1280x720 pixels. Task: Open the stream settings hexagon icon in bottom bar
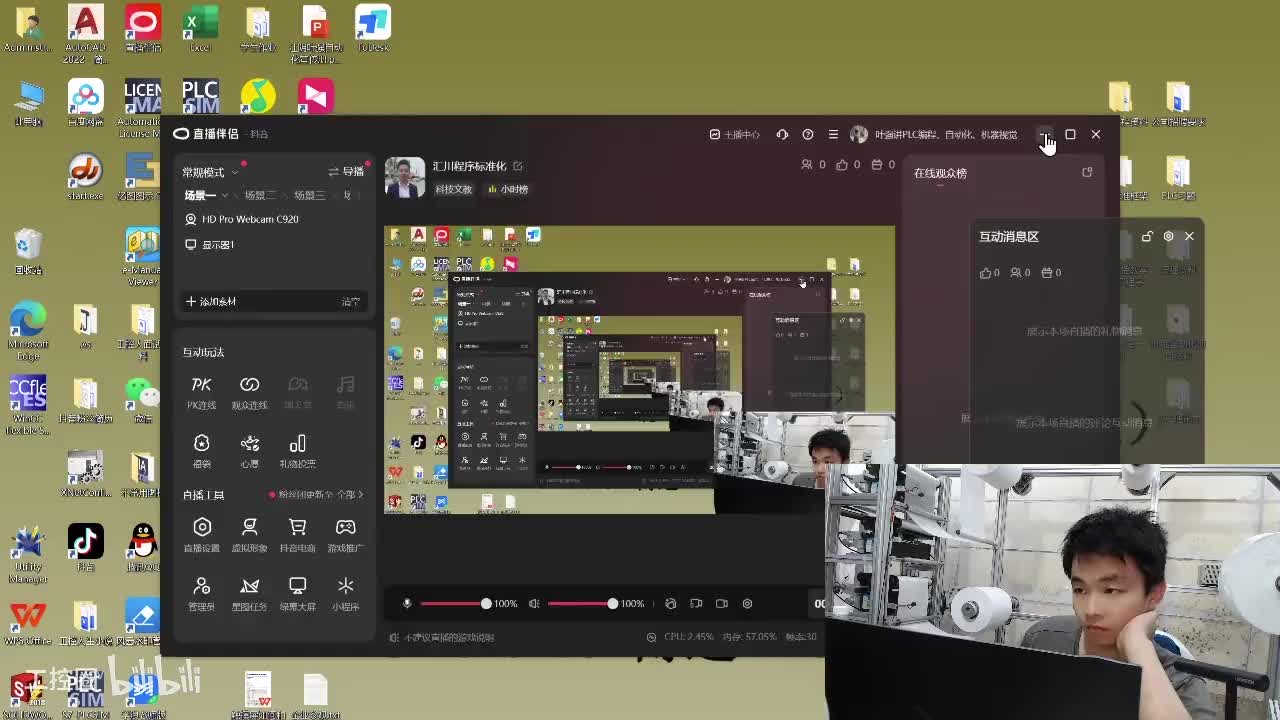[747, 603]
